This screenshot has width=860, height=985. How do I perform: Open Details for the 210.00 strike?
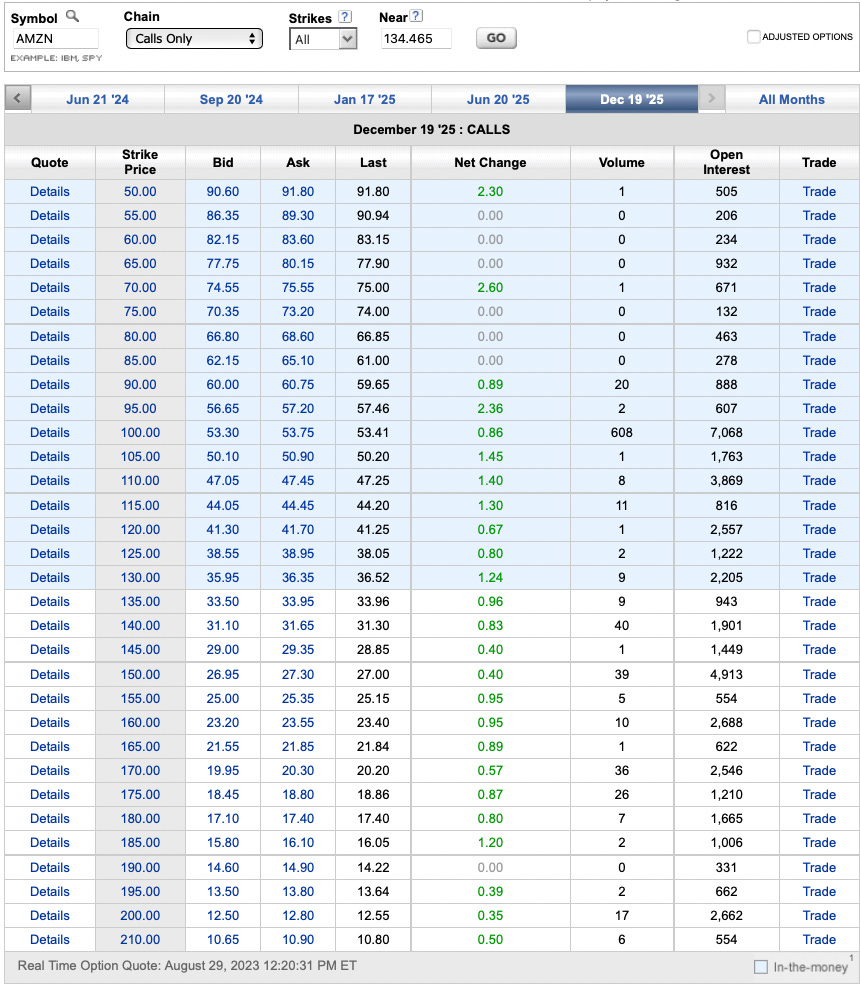point(50,939)
